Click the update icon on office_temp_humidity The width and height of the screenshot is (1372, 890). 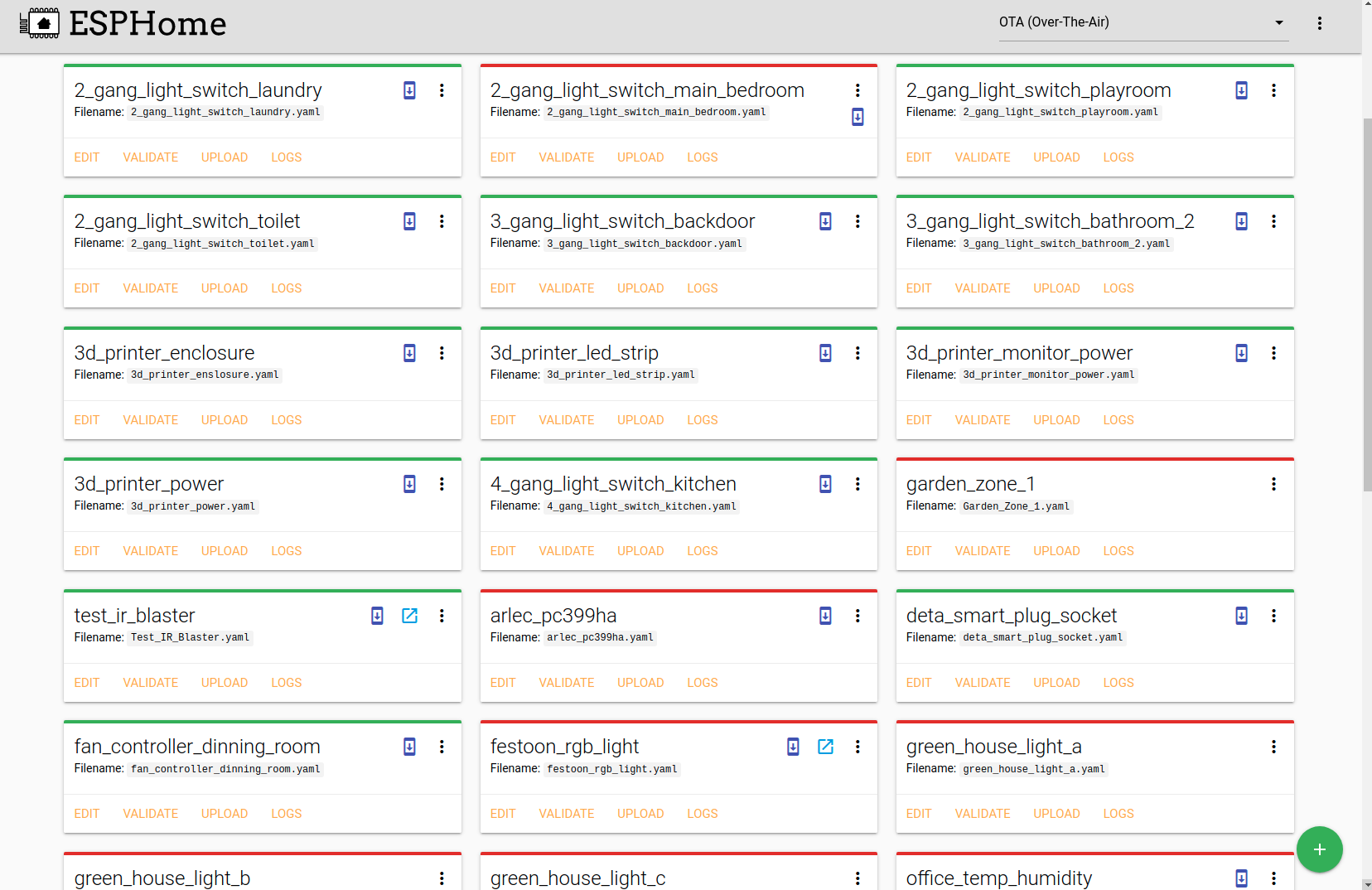coord(1241,878)
